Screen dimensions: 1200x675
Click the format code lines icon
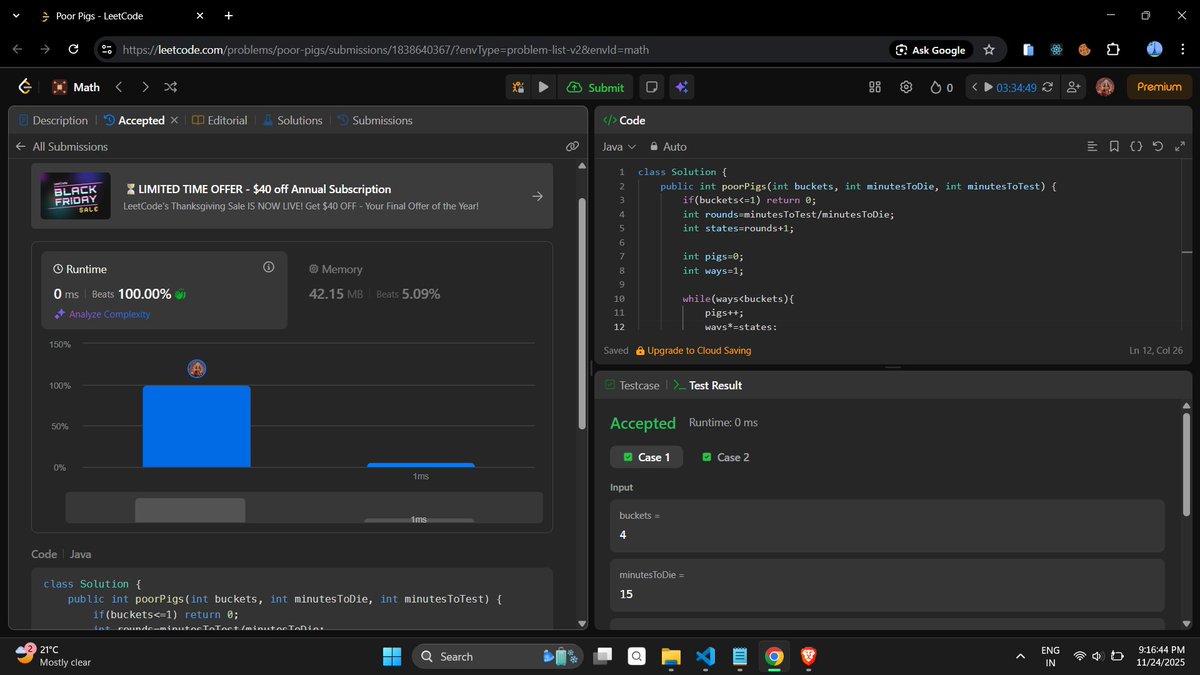pyautogui.click(x=1092, y=146)
